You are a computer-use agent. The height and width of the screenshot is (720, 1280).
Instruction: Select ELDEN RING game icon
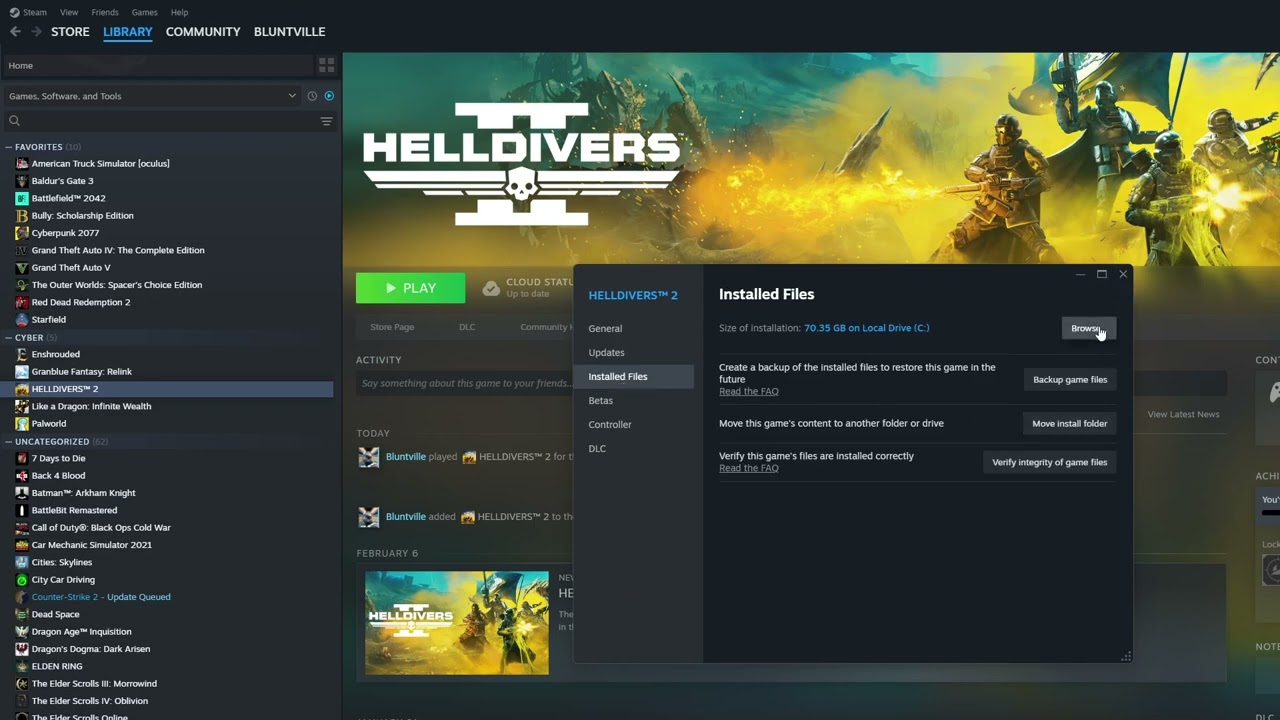tap(22, 666)
